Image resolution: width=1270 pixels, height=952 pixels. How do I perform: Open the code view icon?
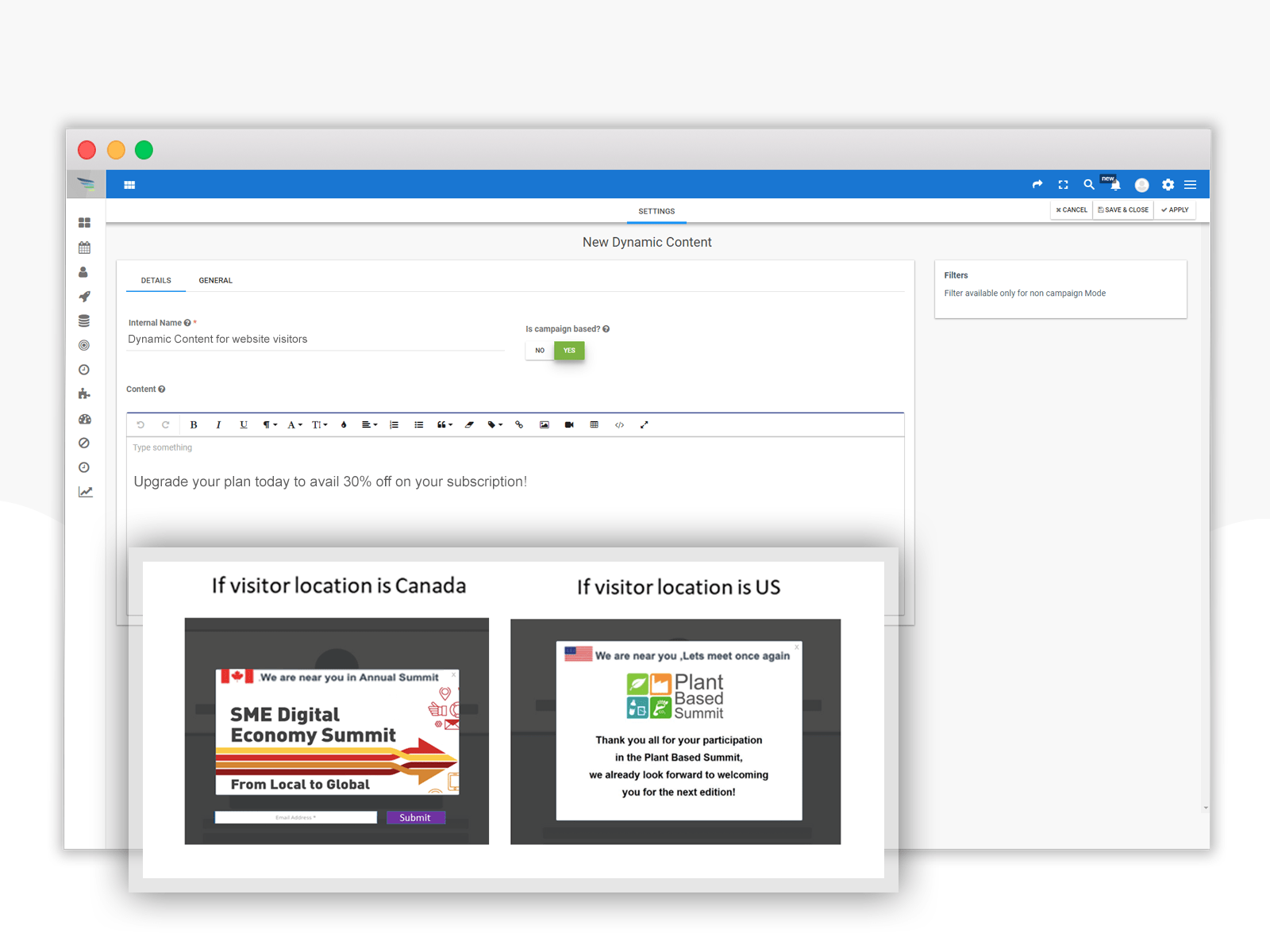point(619,425)
